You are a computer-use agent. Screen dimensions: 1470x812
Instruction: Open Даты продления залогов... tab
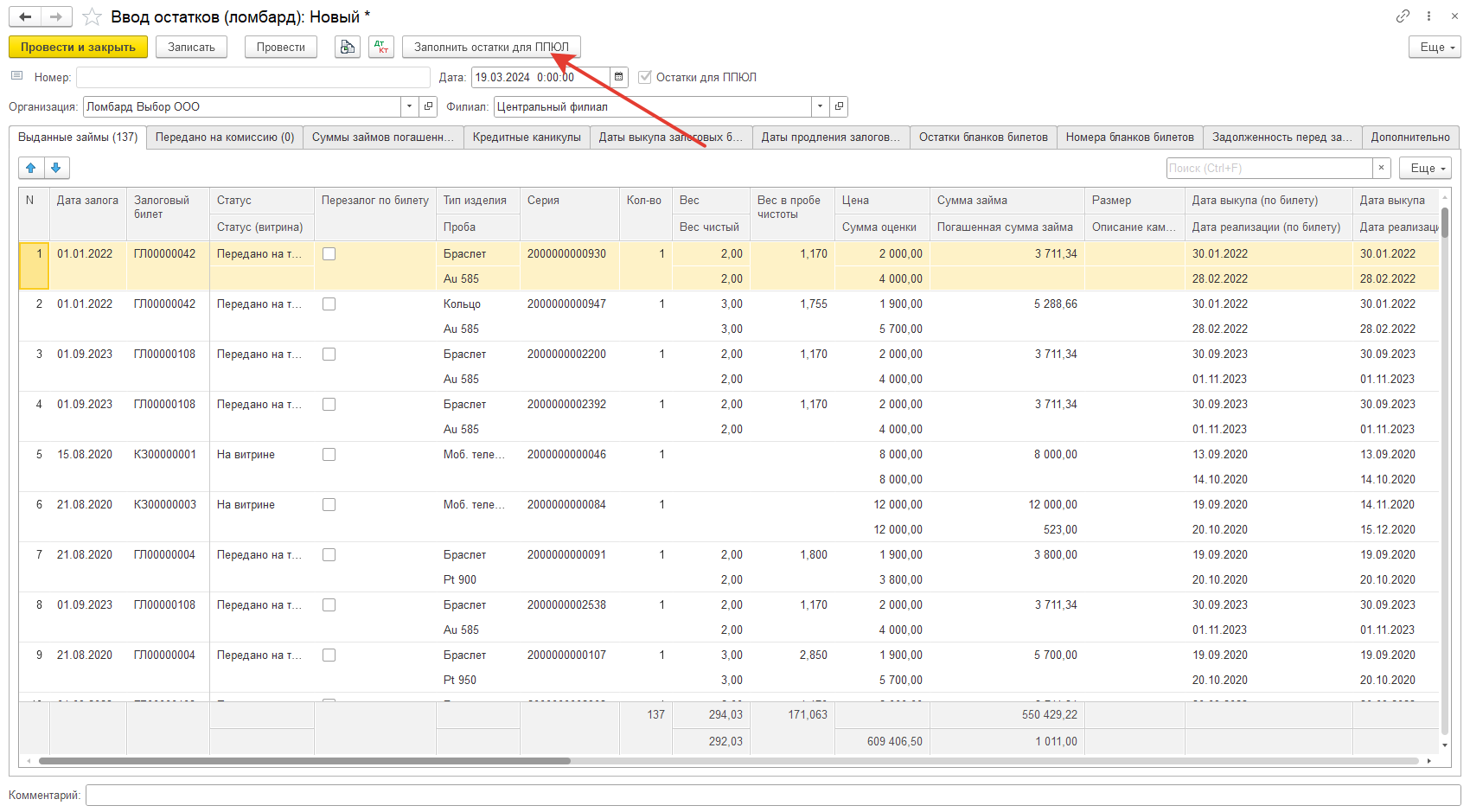831,137
